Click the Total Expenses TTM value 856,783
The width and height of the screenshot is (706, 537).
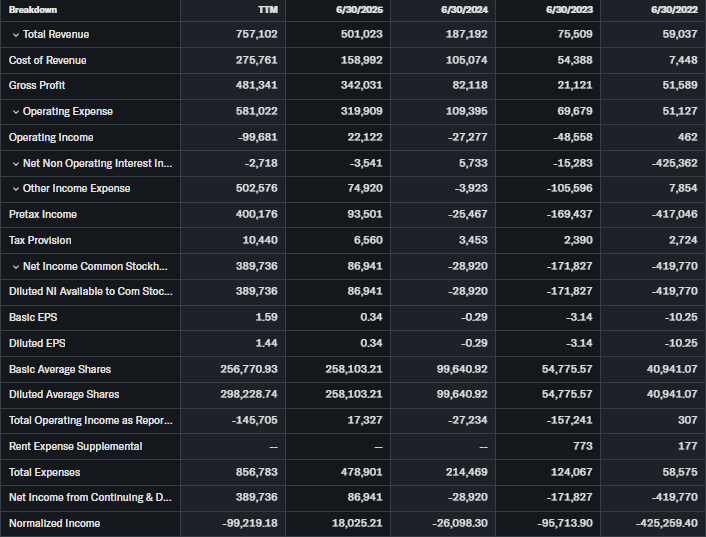(258, 472)
